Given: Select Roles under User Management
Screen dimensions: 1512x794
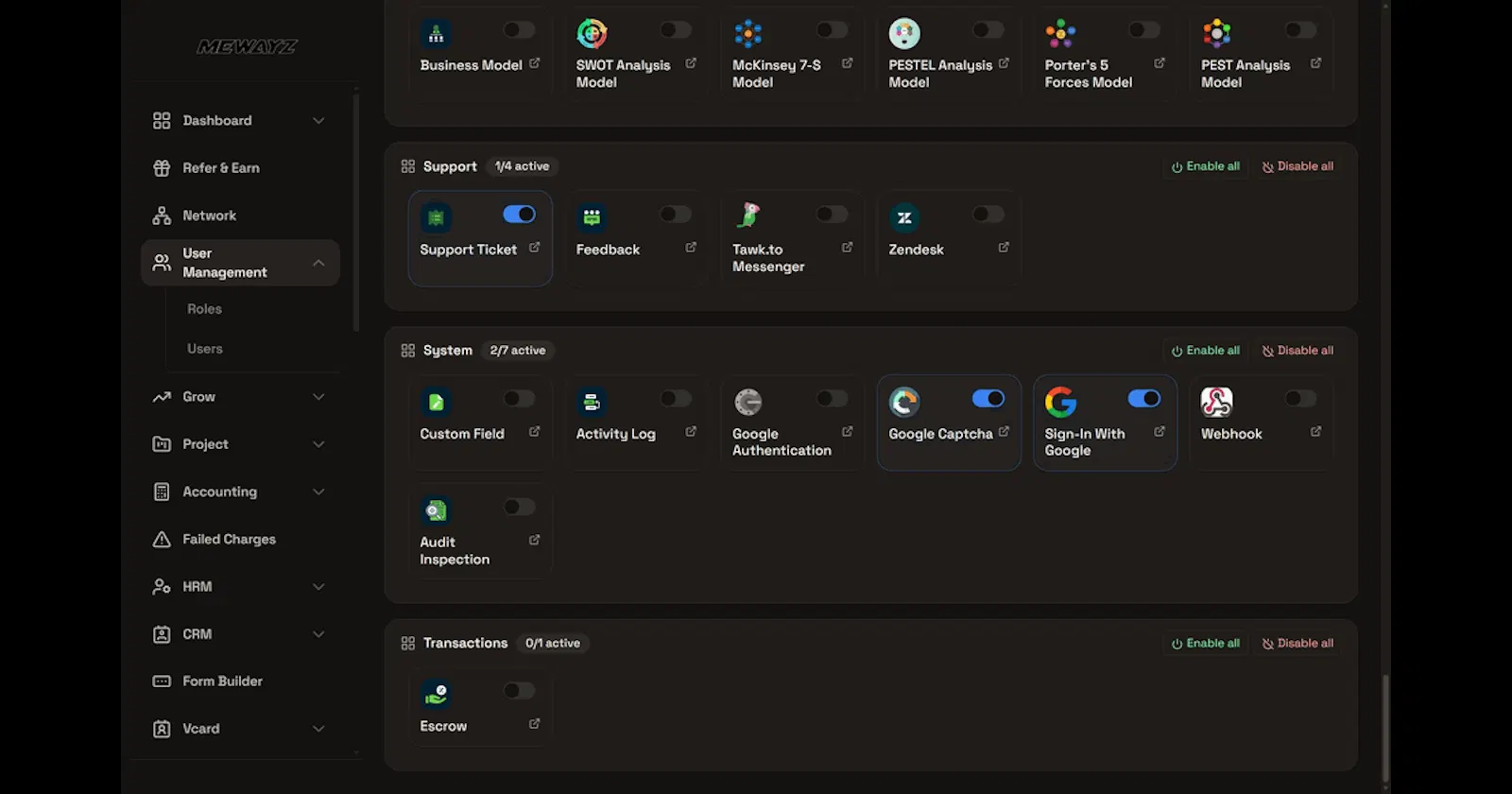Looking at the screenshot, I should click(x=204, y=309).
